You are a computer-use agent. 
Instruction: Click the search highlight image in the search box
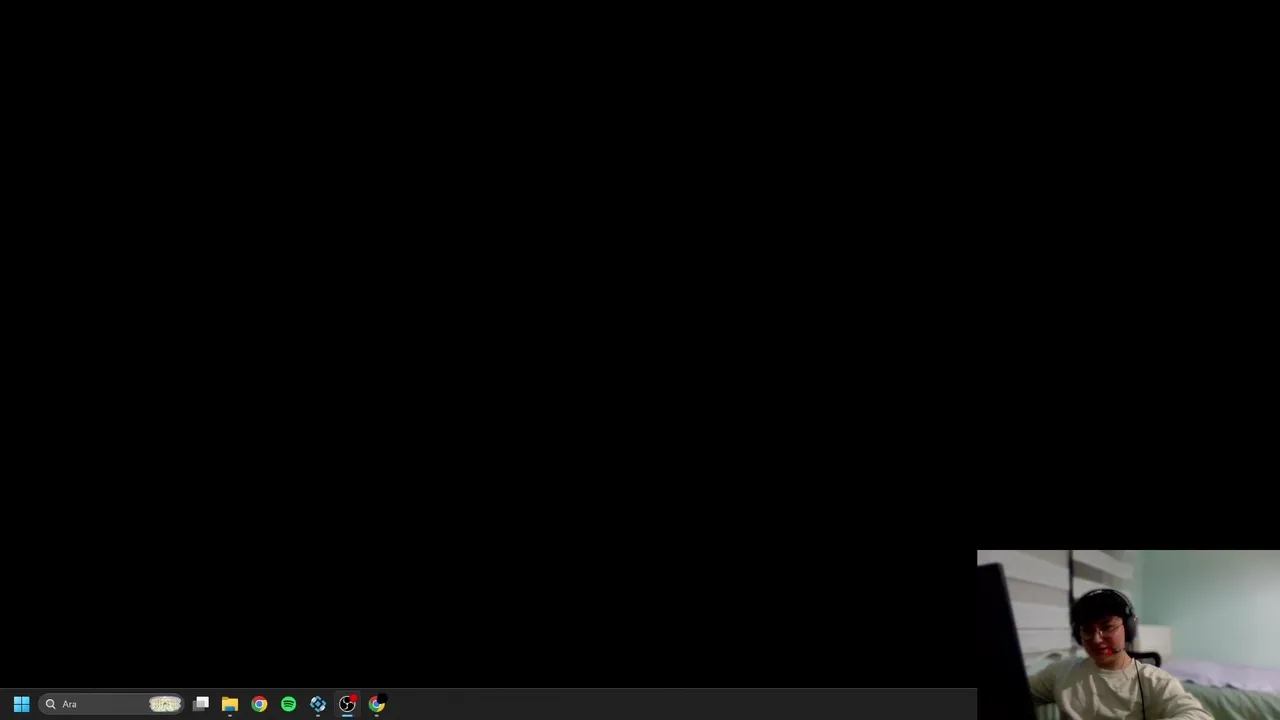[x=166, y=704]
